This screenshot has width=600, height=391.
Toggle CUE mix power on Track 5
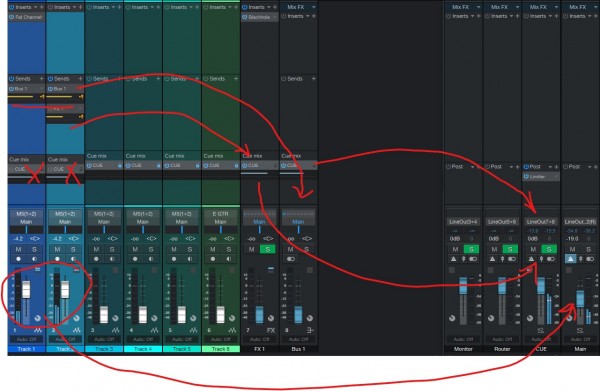pos(167,166)
